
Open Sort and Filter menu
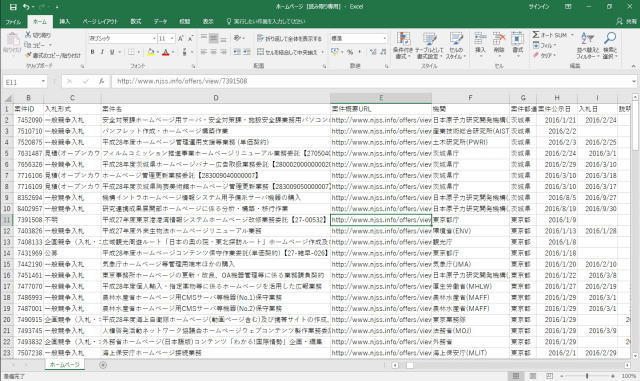(x=588, y=46)
